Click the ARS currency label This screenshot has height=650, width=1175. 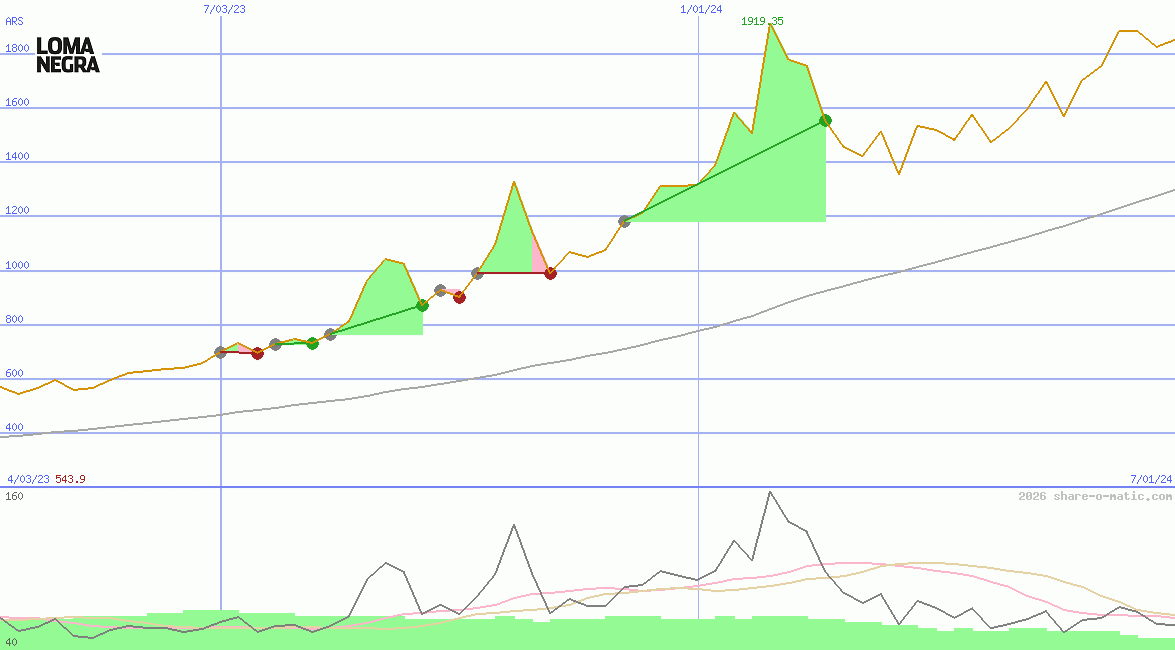click(x=14, y=20)
